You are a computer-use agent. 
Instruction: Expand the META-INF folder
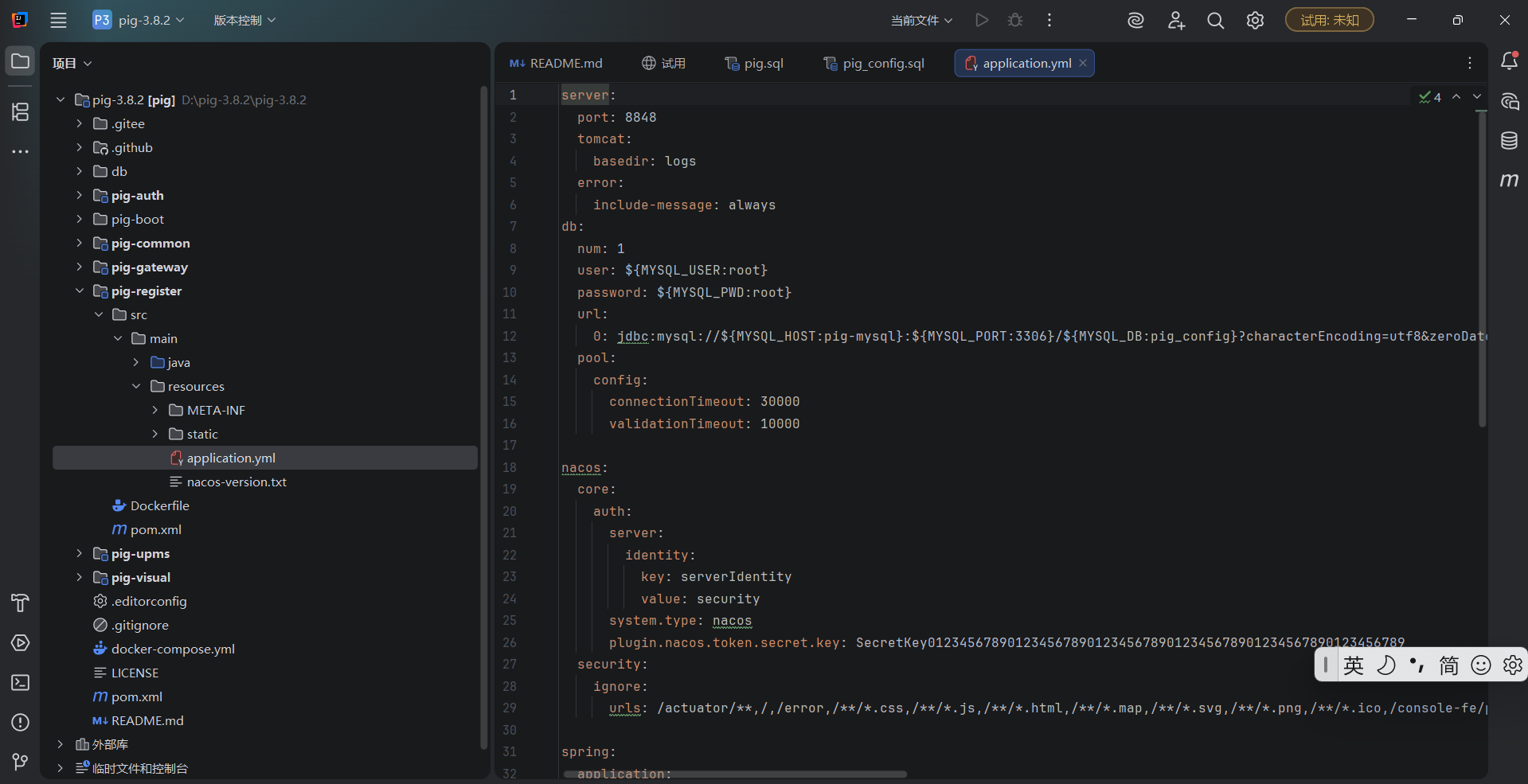coord(155,410)
